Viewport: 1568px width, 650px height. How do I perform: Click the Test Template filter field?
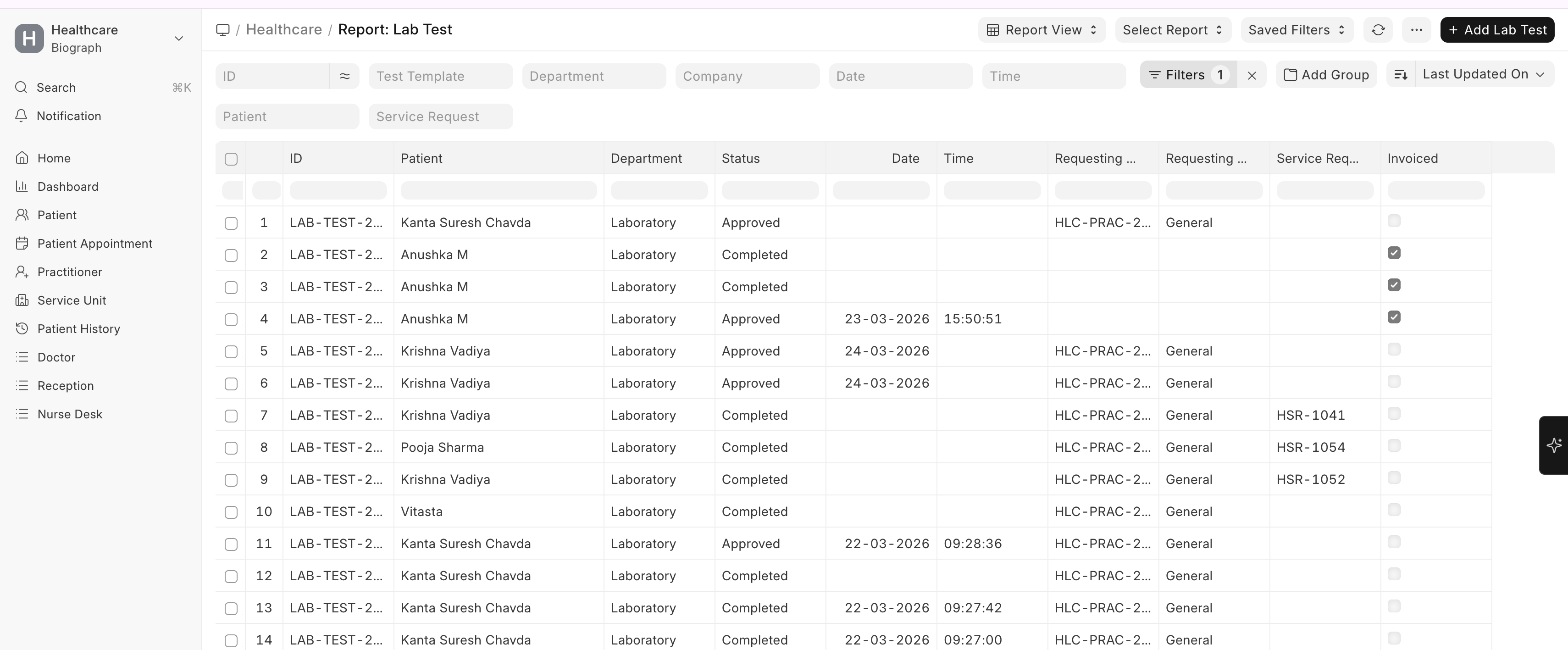(440, 76)
